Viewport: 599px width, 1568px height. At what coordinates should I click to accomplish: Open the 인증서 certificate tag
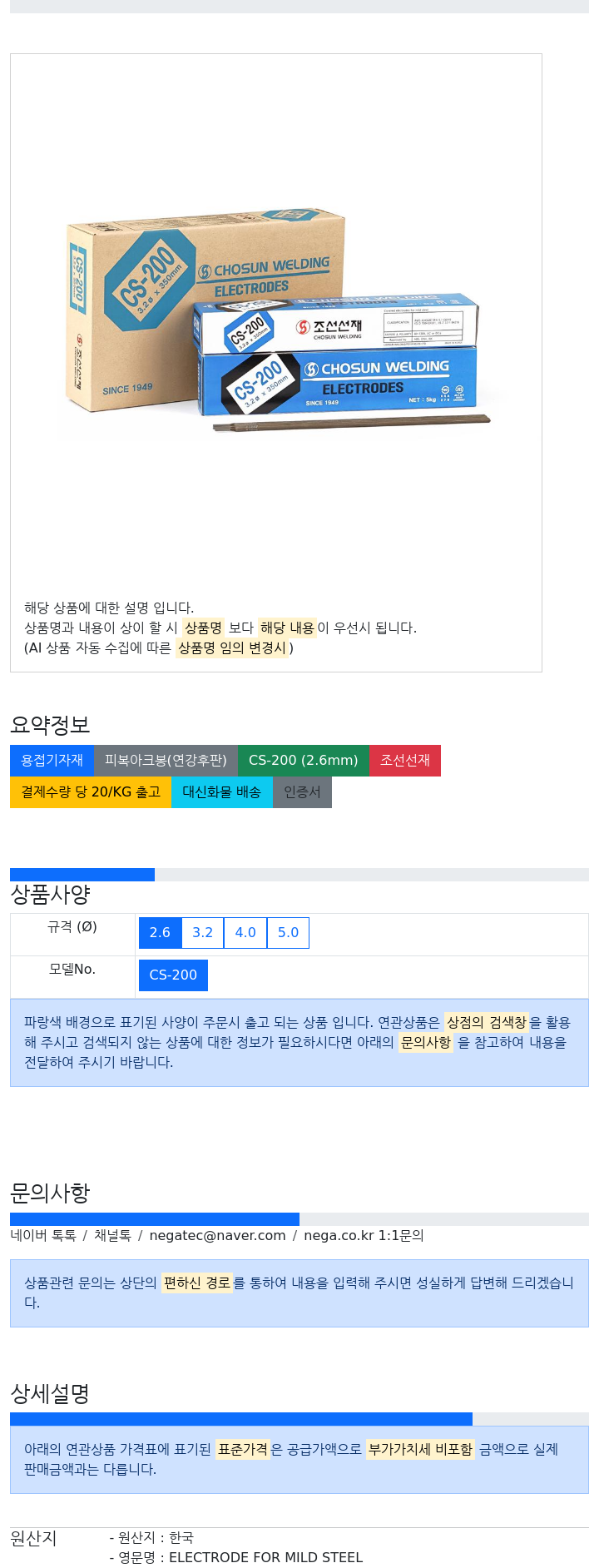click(x=302, y=792)
